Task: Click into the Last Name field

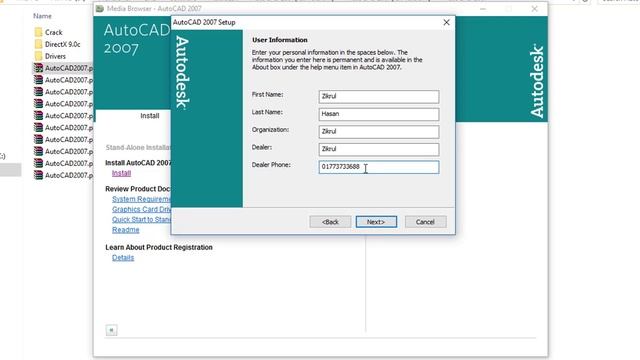Action: click(379, 114)
